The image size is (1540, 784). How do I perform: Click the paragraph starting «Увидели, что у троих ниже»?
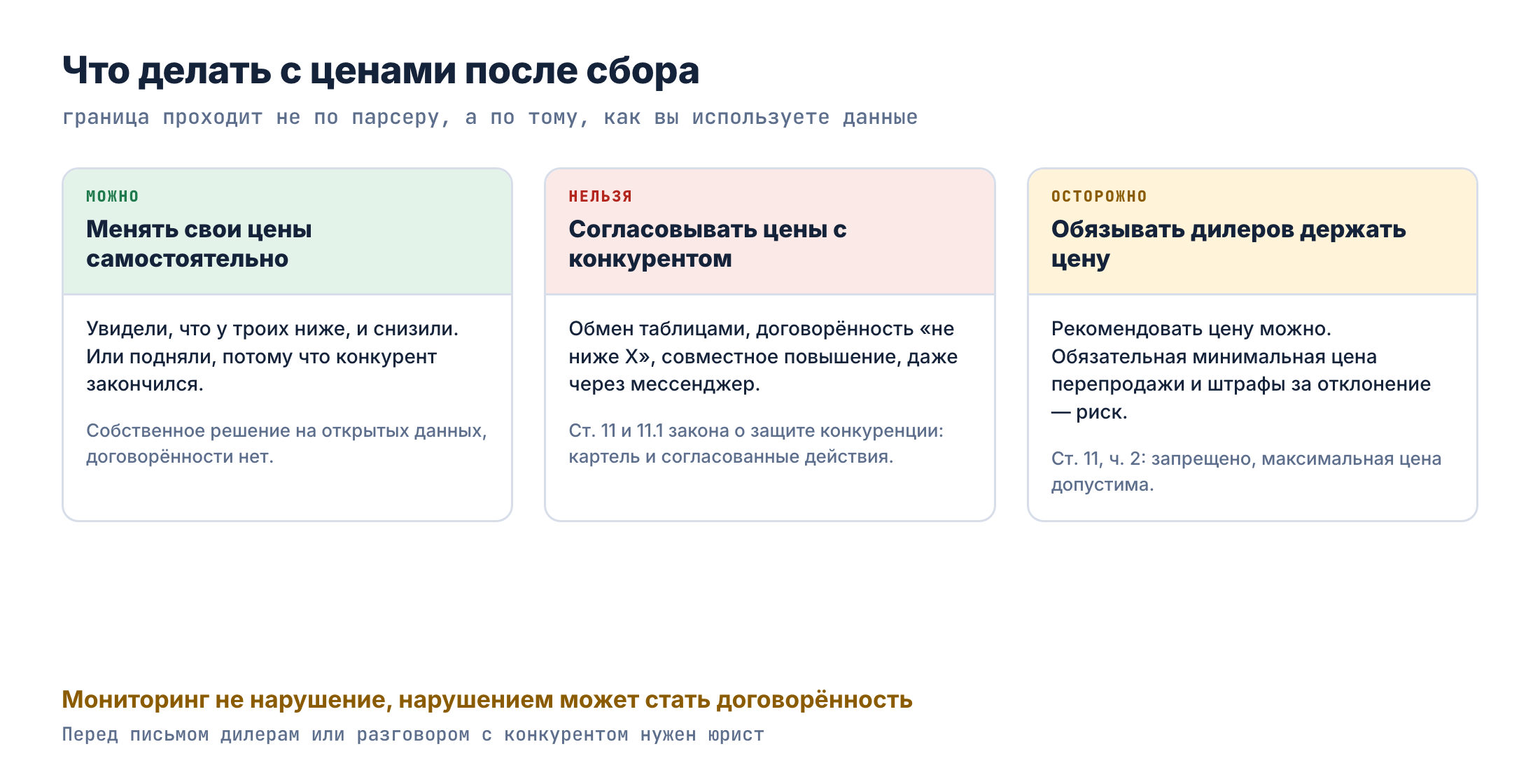coord(272,356)
